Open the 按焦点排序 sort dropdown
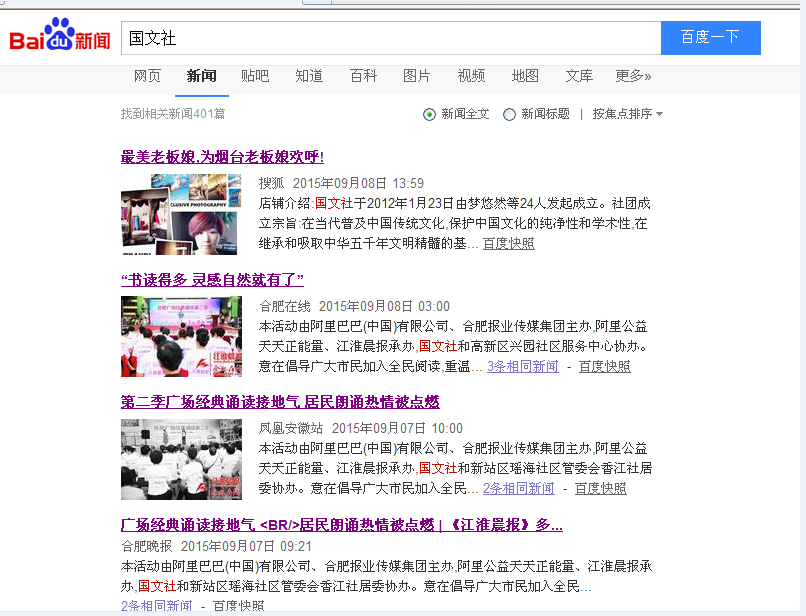Image resolution: width=806 pixels, height=616 pixels. click(x=628, y=114)
